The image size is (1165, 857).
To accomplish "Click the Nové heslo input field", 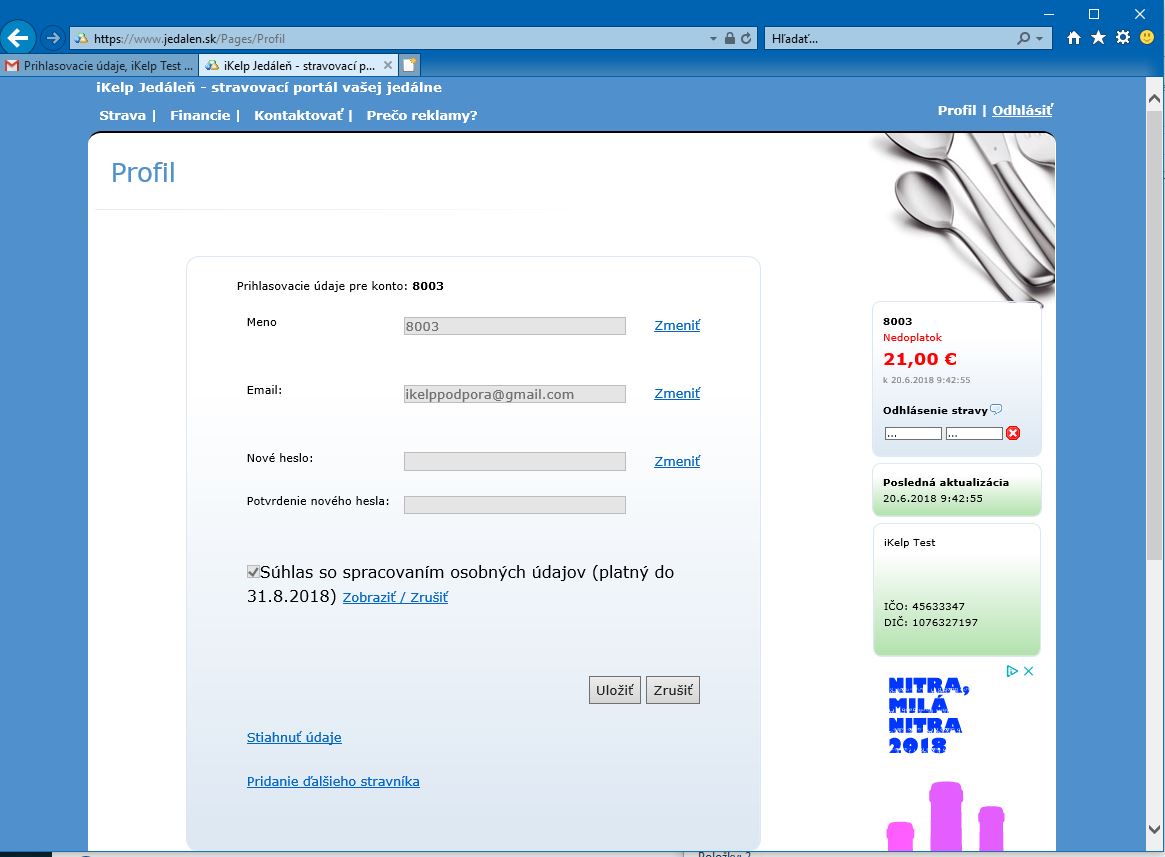I will pos(514,461).
